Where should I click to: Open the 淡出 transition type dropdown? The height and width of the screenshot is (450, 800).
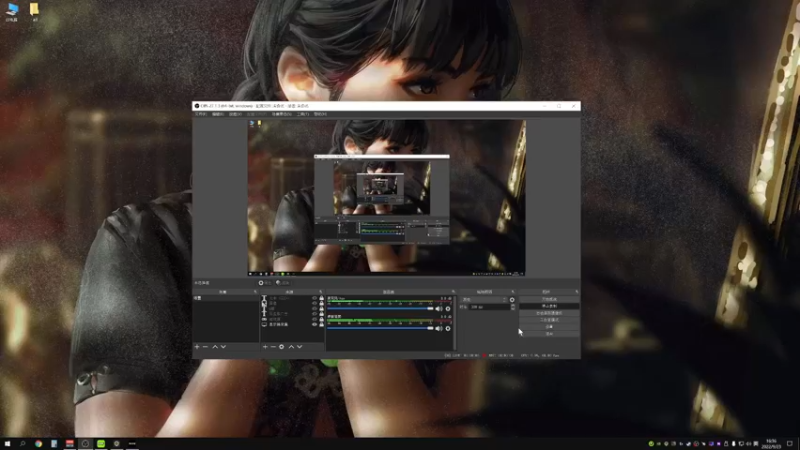(x=484, y=300)
